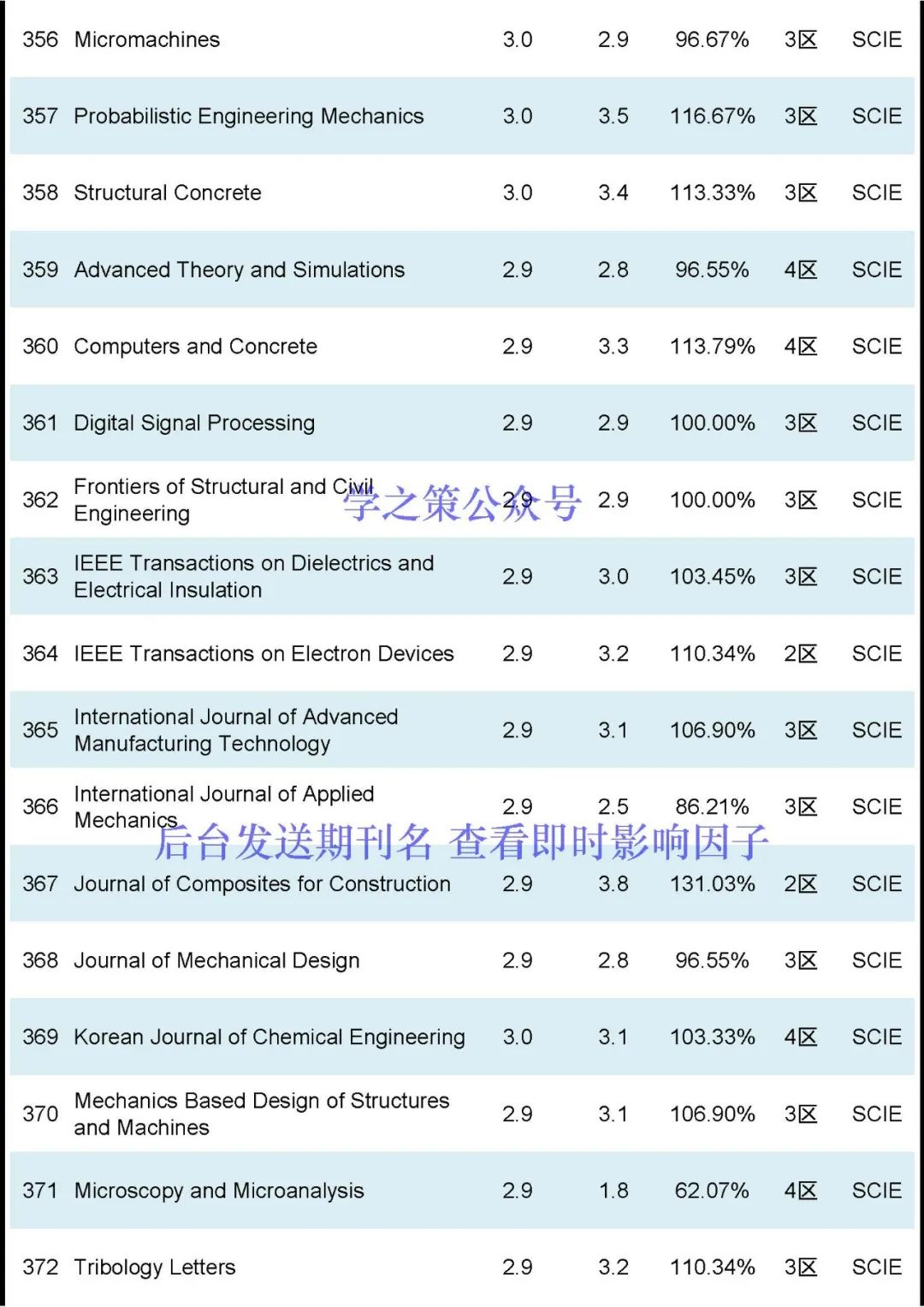Viewport: 924px width, 1307px height.
Task: Select row number 370
Action: (x=40, y=1114)
